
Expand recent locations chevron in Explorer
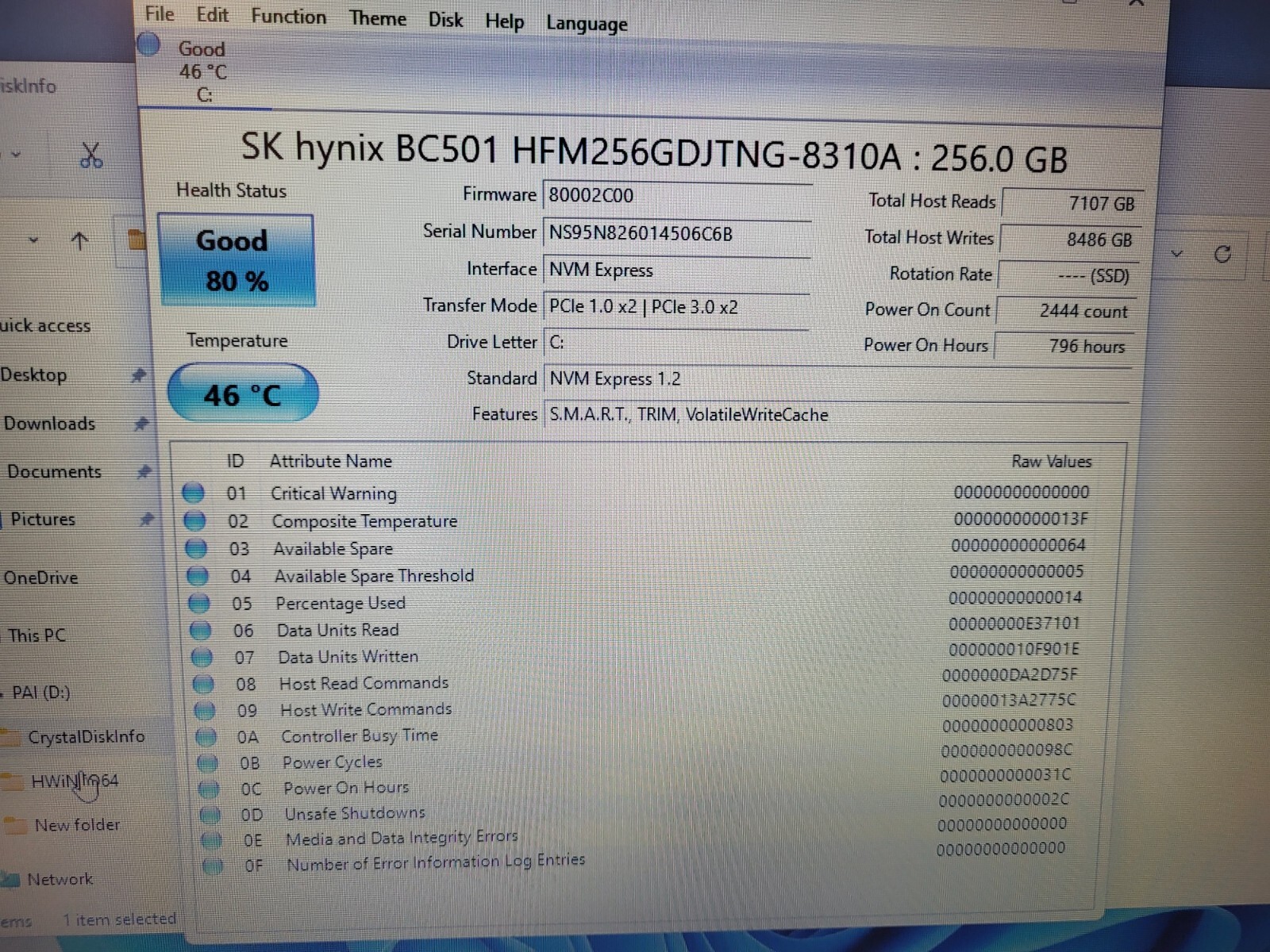click(x=33, y=239)
